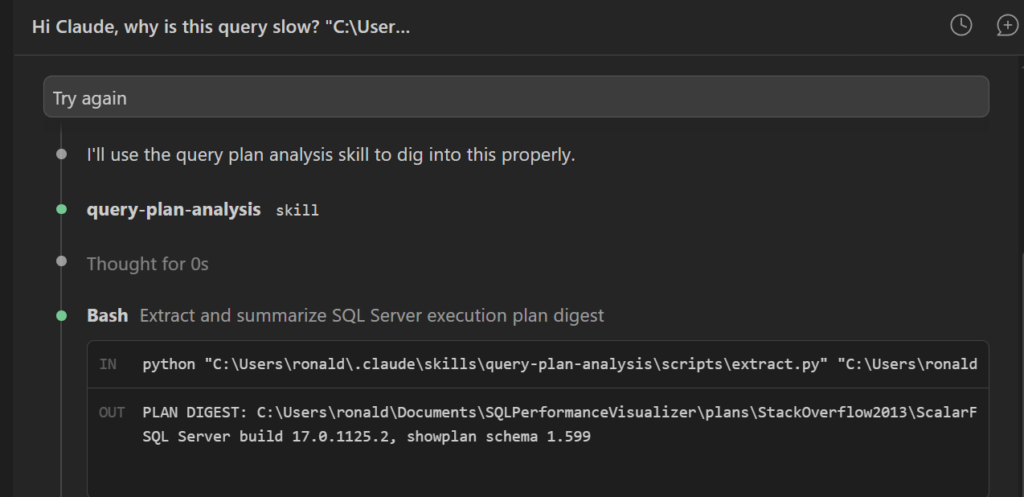Start a new chat with plus bubble icon
Image resolution: width=1024 pixels, height=497 pixels.
(1007, 25)
